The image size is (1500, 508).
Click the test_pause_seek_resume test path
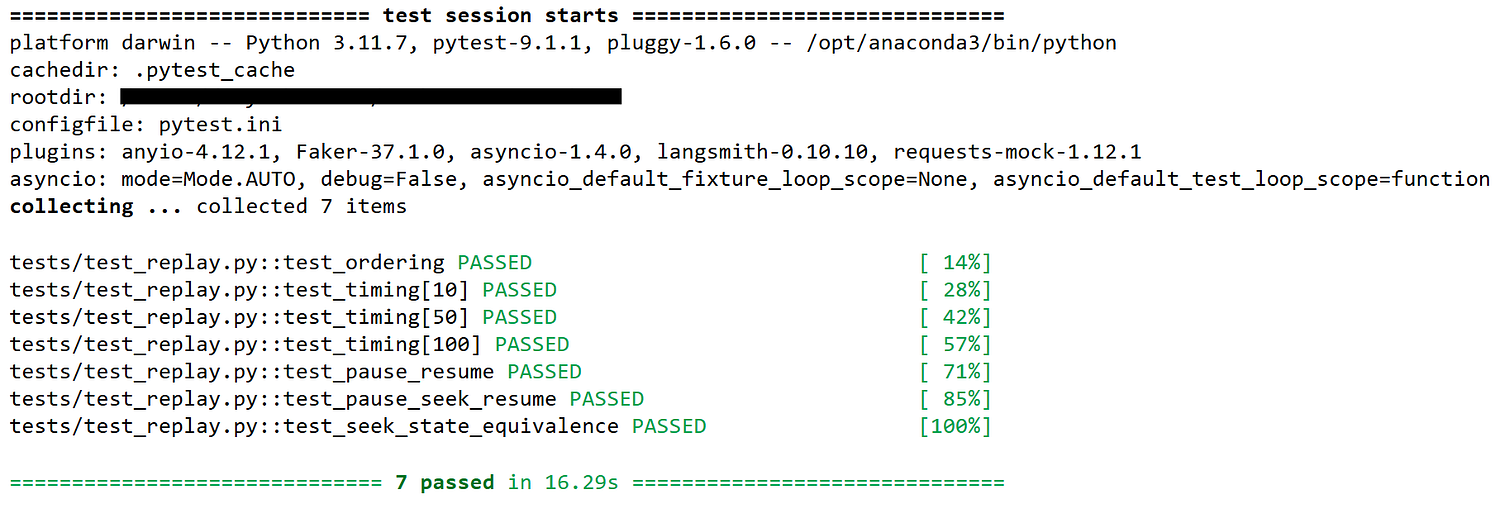pos(283,399)
